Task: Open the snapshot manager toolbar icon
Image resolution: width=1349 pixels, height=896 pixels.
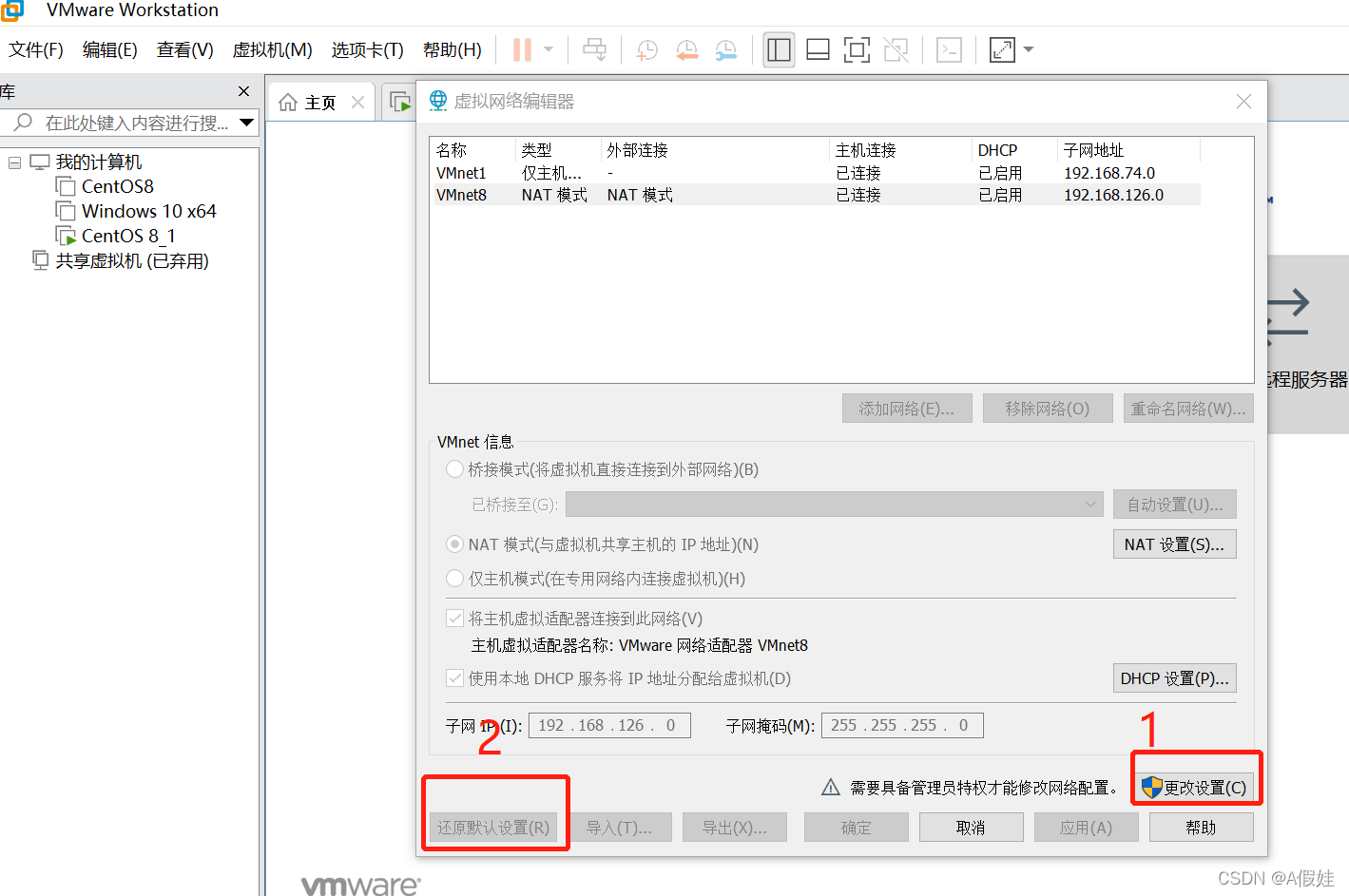Action: pos(725,50)
